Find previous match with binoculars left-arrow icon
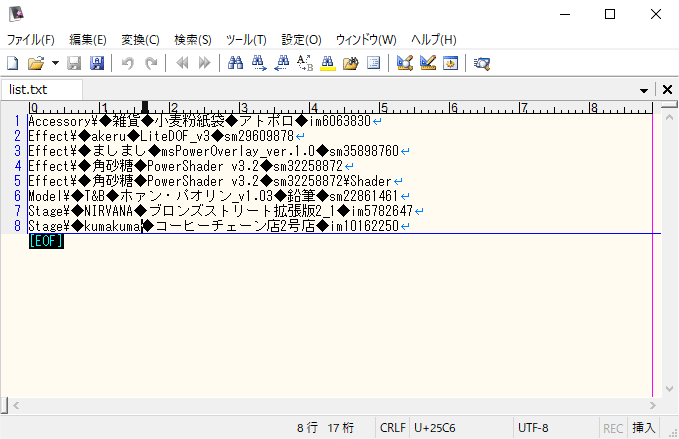 click(282, 63)
